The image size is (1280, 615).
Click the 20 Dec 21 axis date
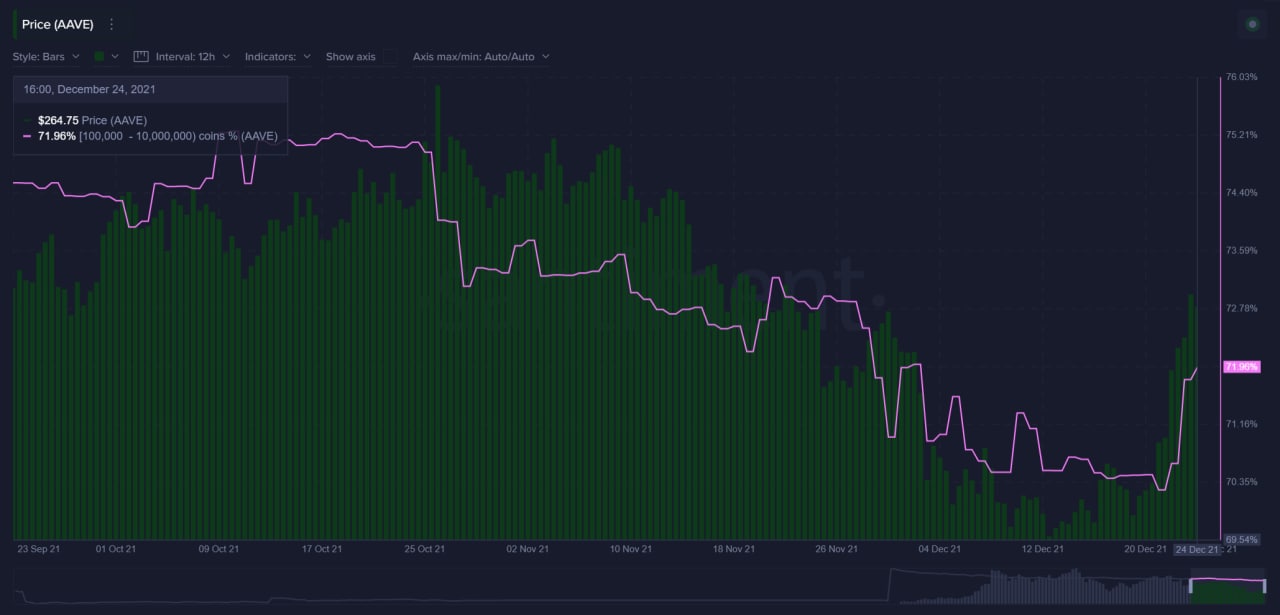pyautogui.click(x=1146, y=549)
